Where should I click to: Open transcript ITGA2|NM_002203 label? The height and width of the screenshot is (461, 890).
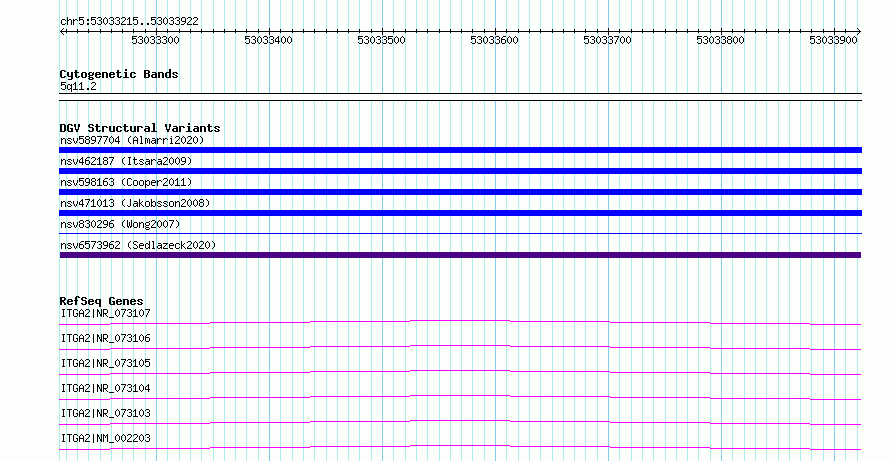(x=106, y=438)
